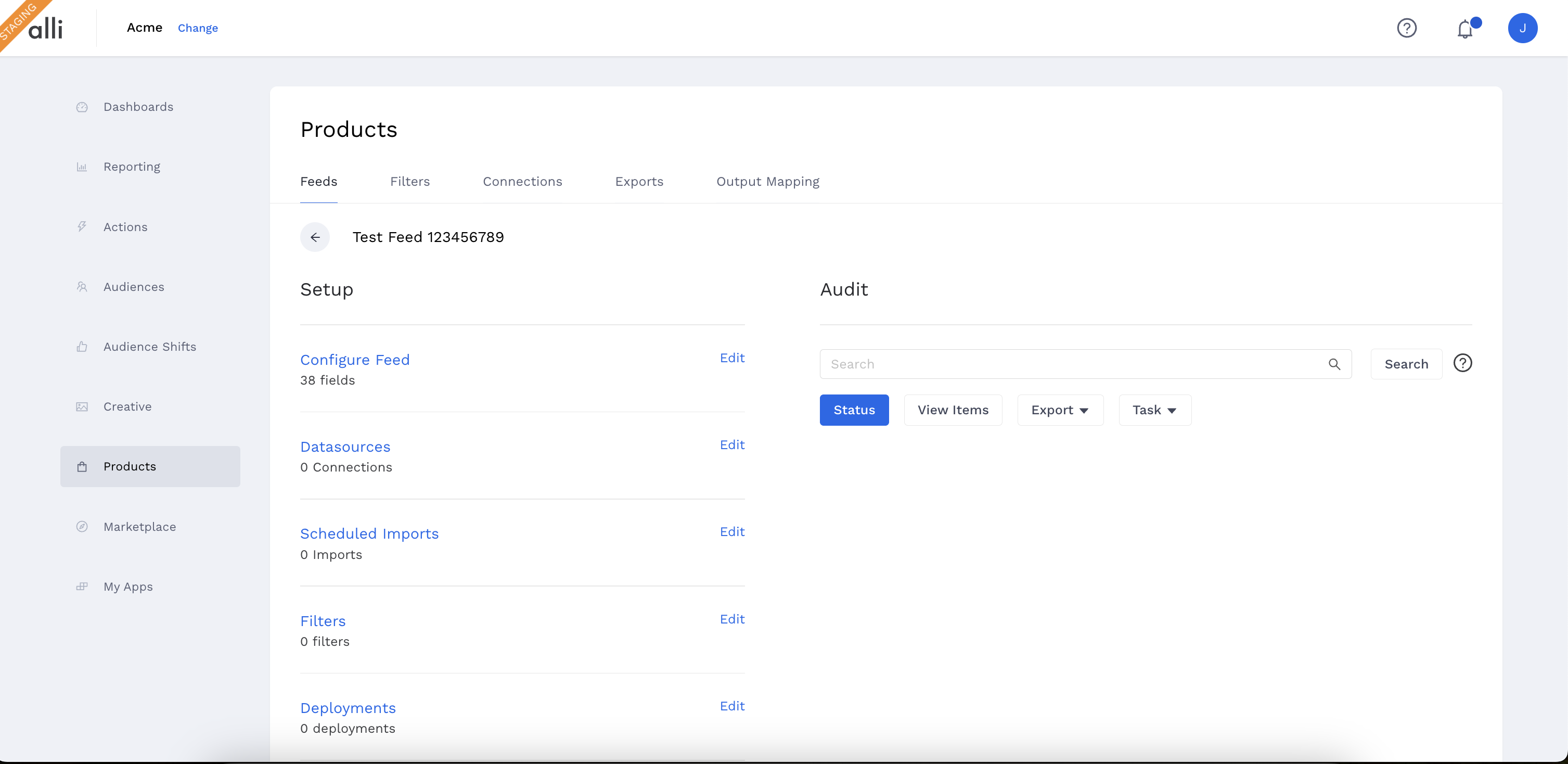Focus the Audit search input field
The height and width of the screenshot is (764, 1568).
coord(1085,364)
